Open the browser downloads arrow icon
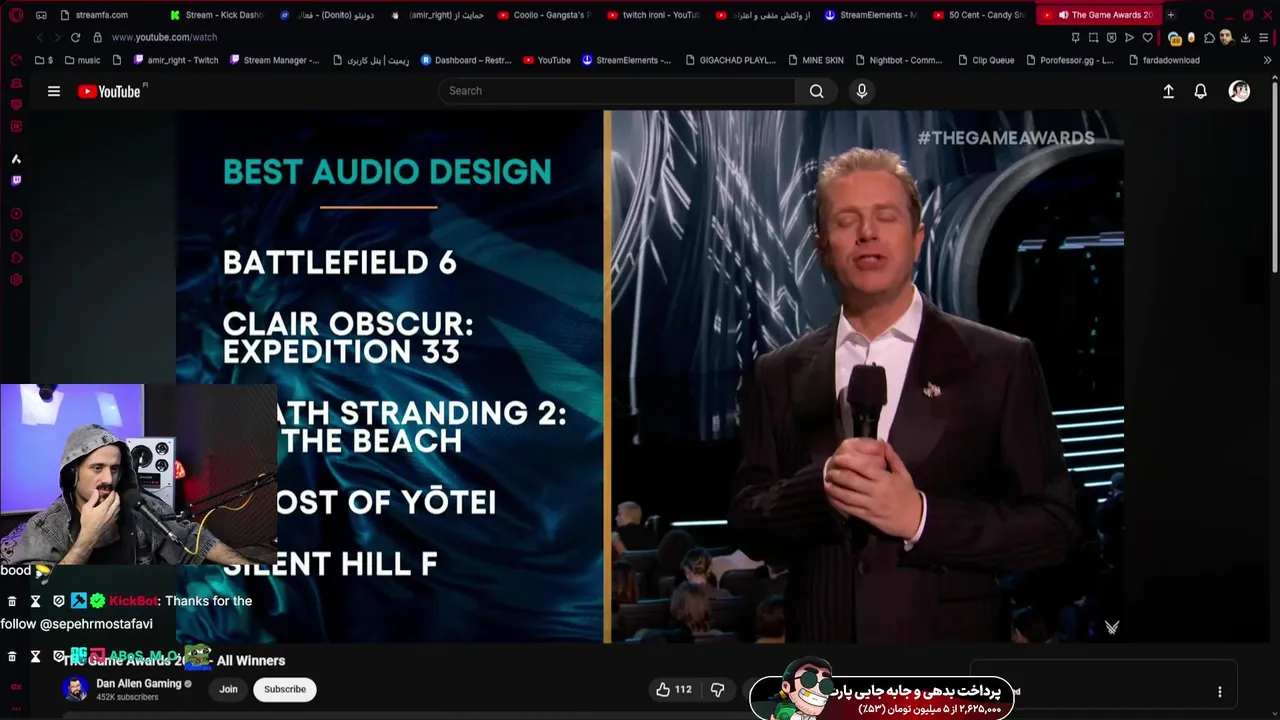This screenshot has height=720, width=1280. pos(1245,37)
